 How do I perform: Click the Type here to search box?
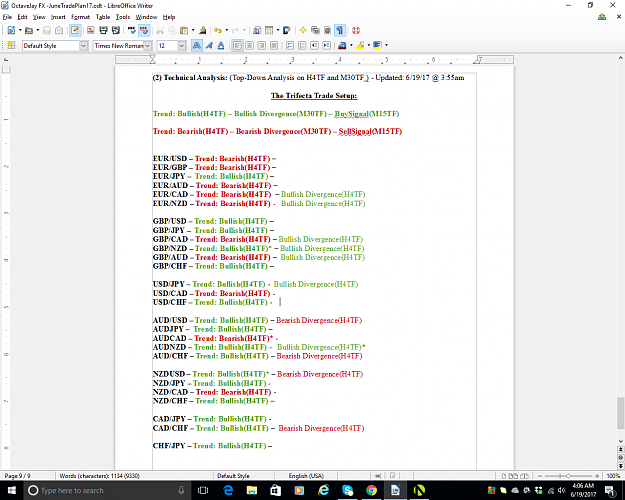(x=108, y=490)
